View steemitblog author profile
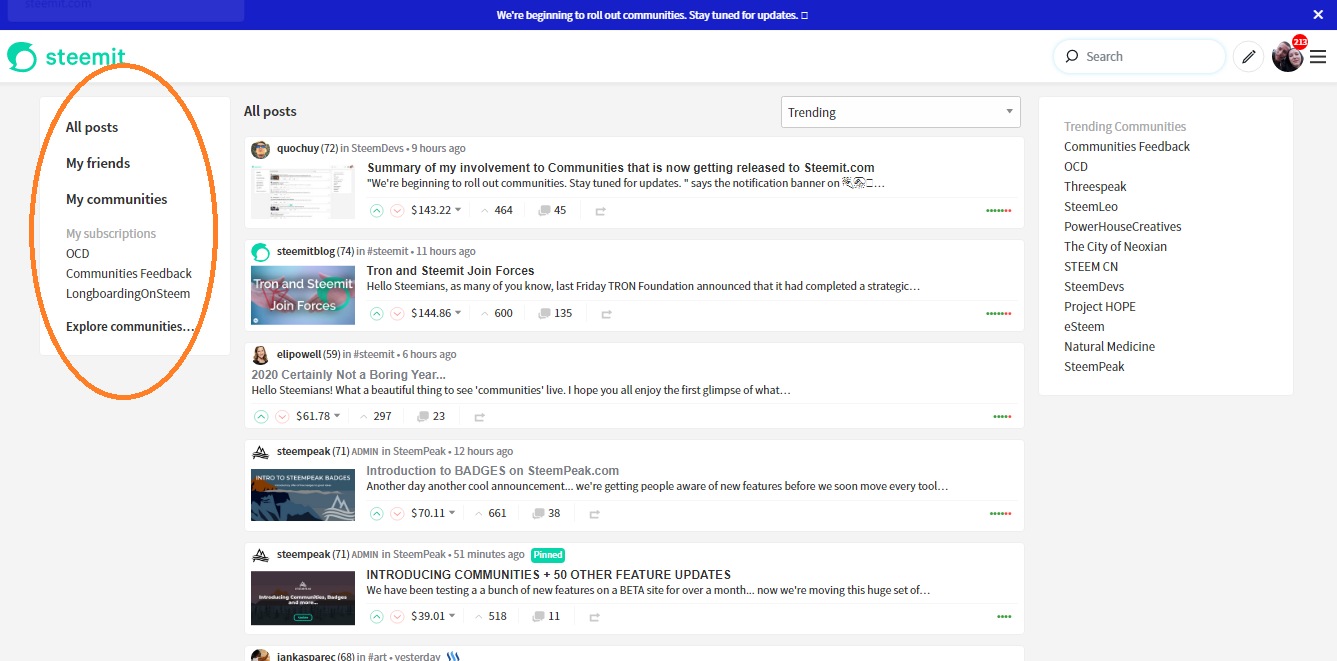The height and width of the screenshot is (661, 1337). coord(305,251)
